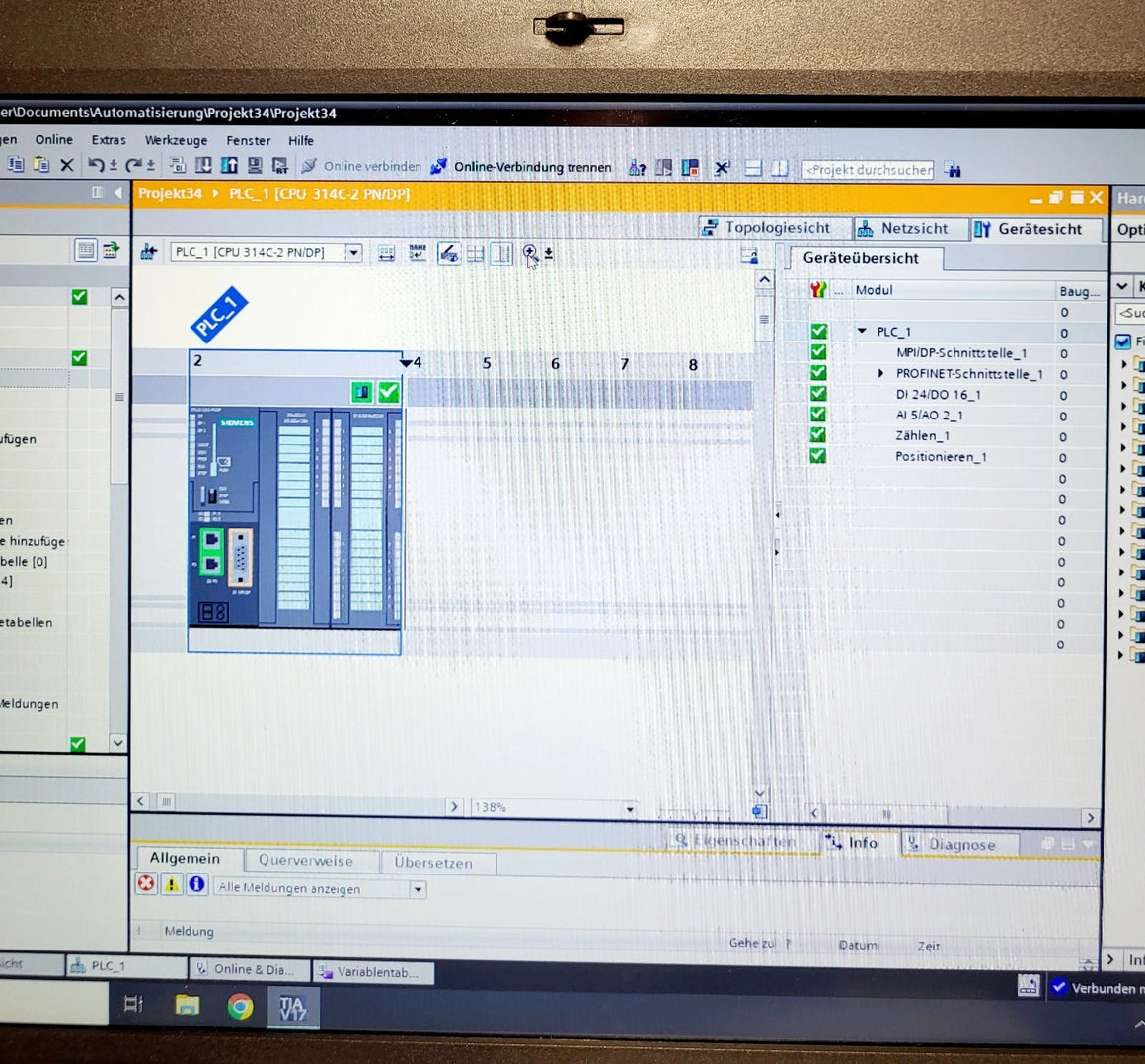Collapse the project tree panel arrow
The width and height of the screenshot is (1145, 1064).
[118, 192]
